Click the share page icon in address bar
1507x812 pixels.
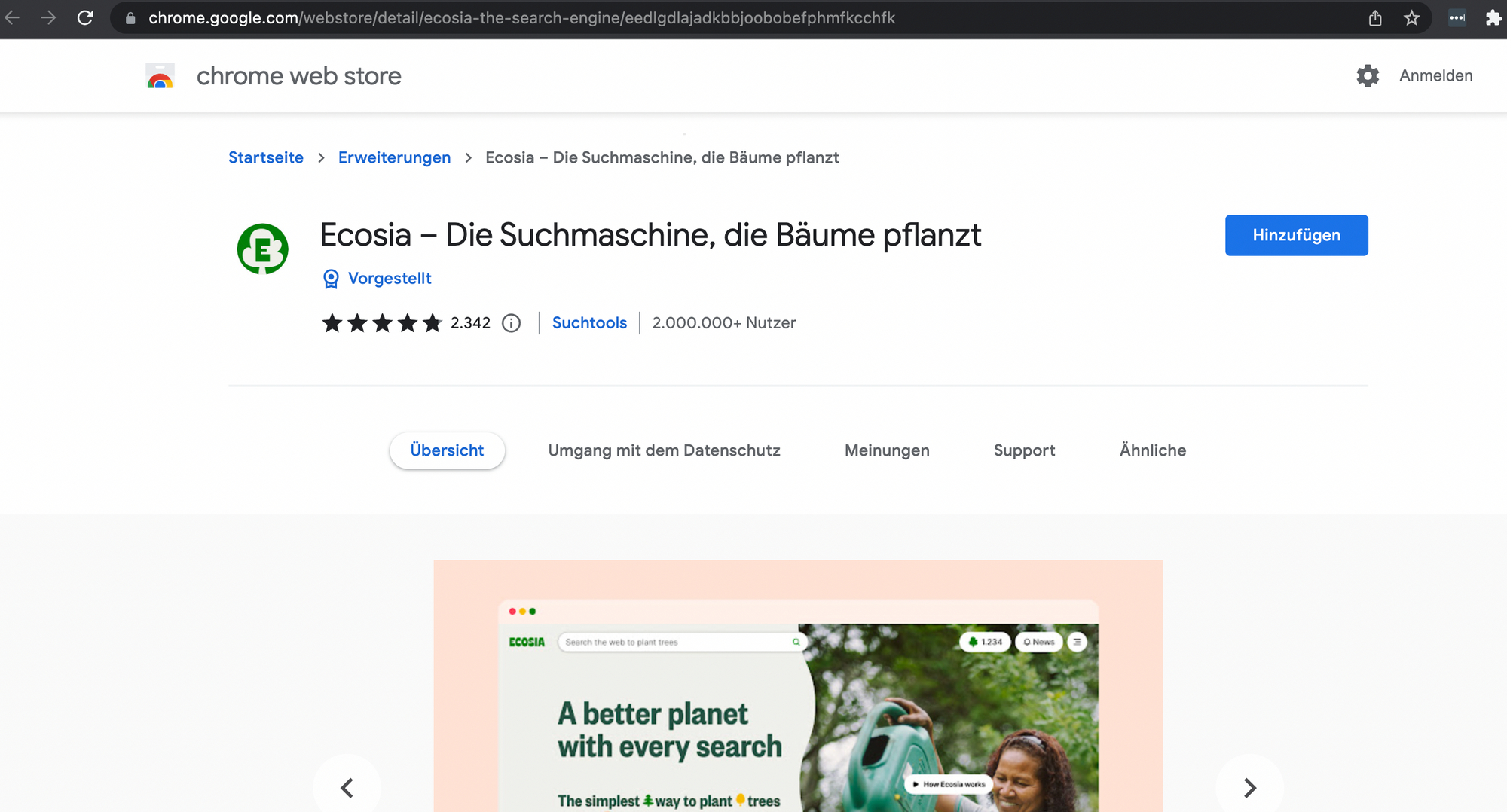(1375, 18)
